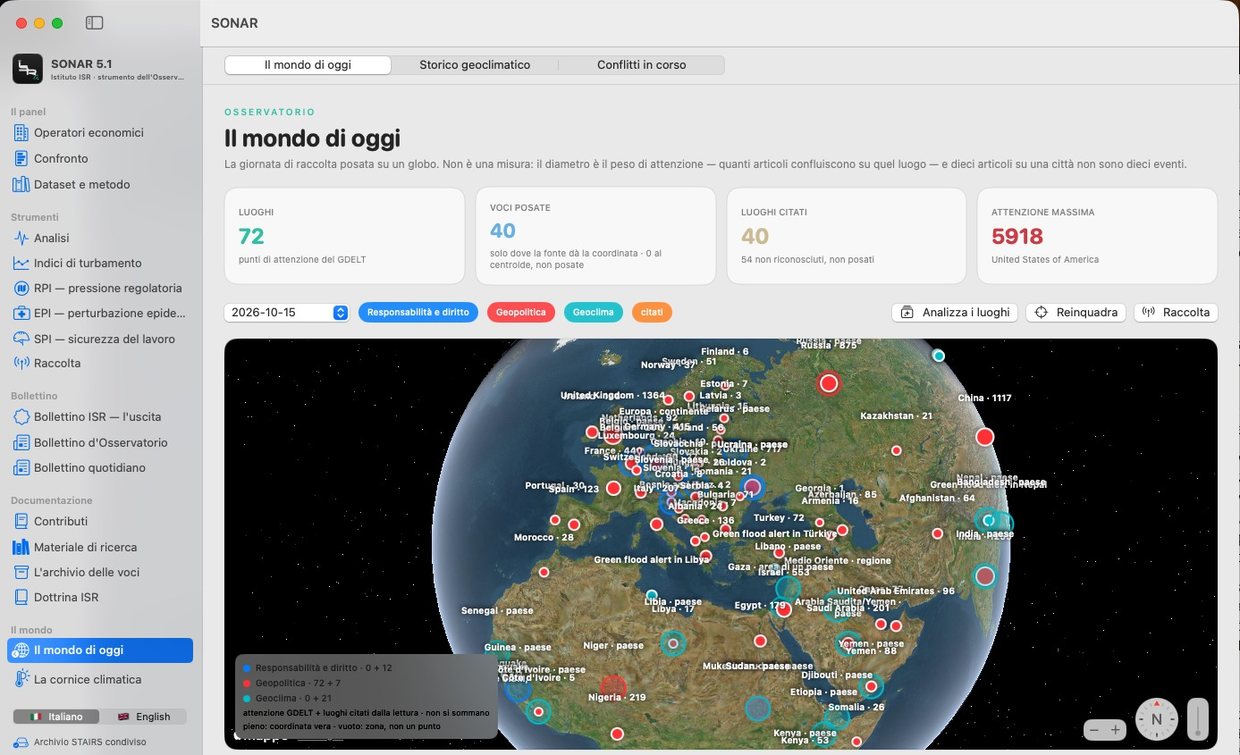The height and width of the screenshot is (755, 1240).
Task: Click the Reinquadra button
Action: click(x=1076, y=312)
